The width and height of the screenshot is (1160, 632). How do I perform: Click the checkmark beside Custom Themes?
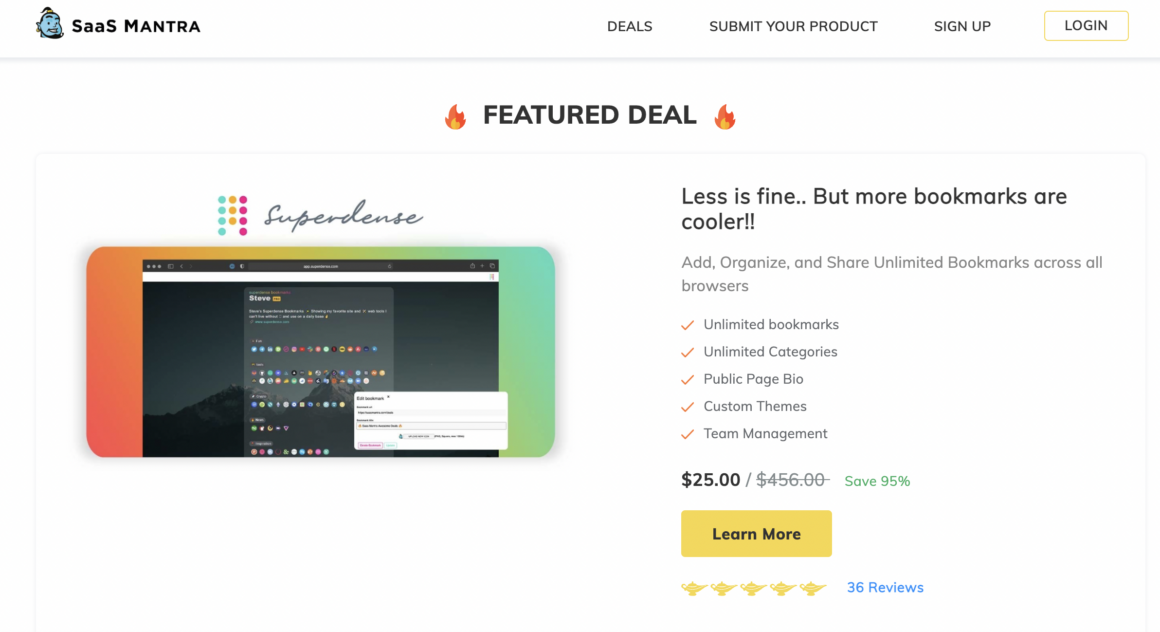[x=687, y=407]
